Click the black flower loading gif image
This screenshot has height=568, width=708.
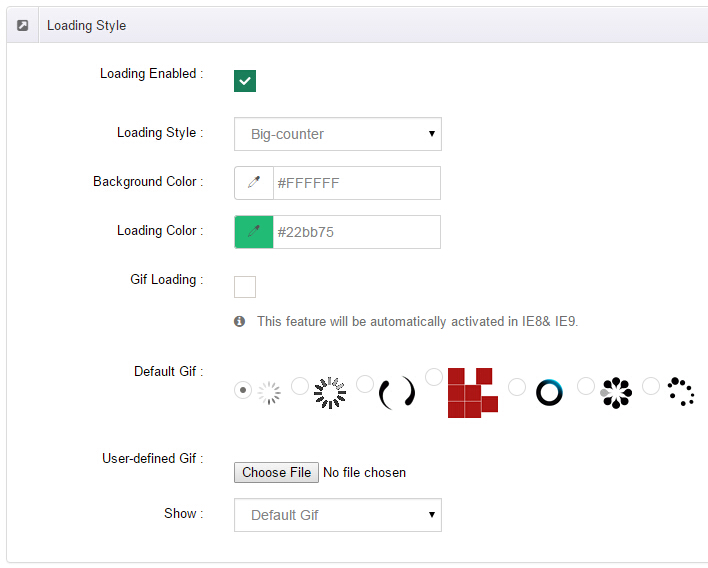coord(616,393)
